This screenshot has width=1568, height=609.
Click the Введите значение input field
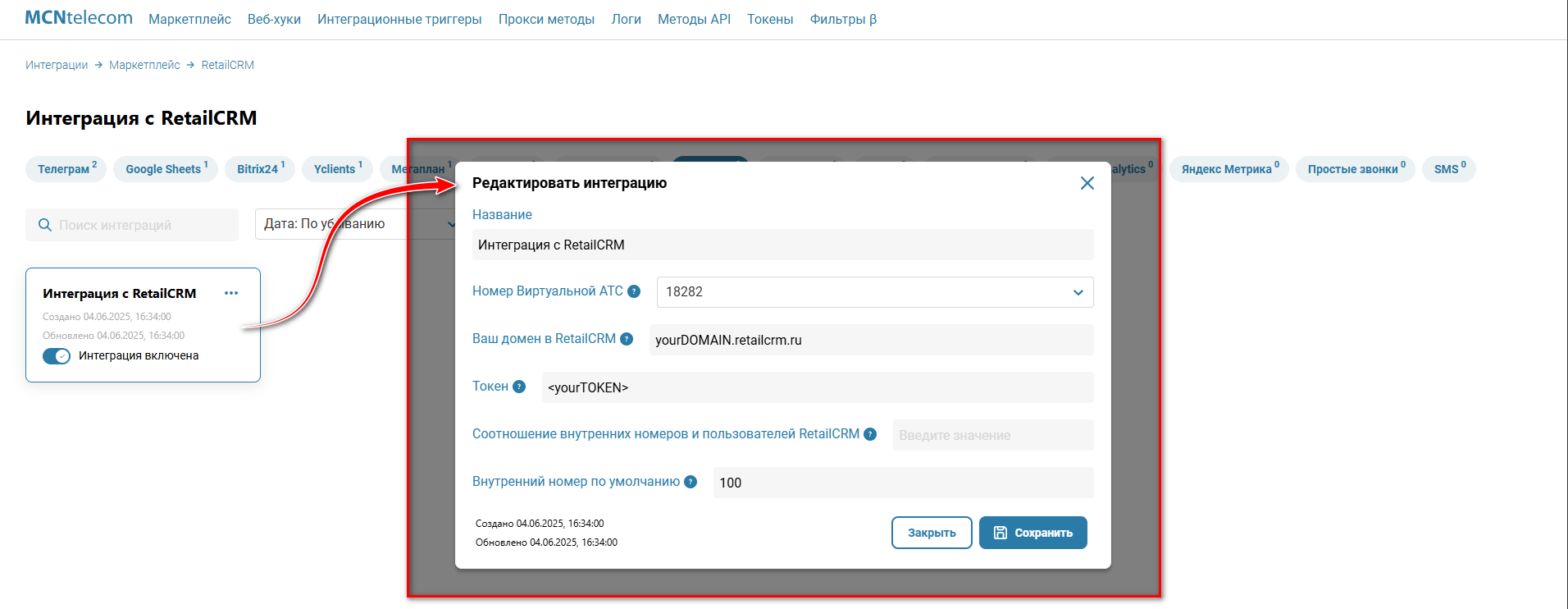pyautogui.click(x=993, y=435)
